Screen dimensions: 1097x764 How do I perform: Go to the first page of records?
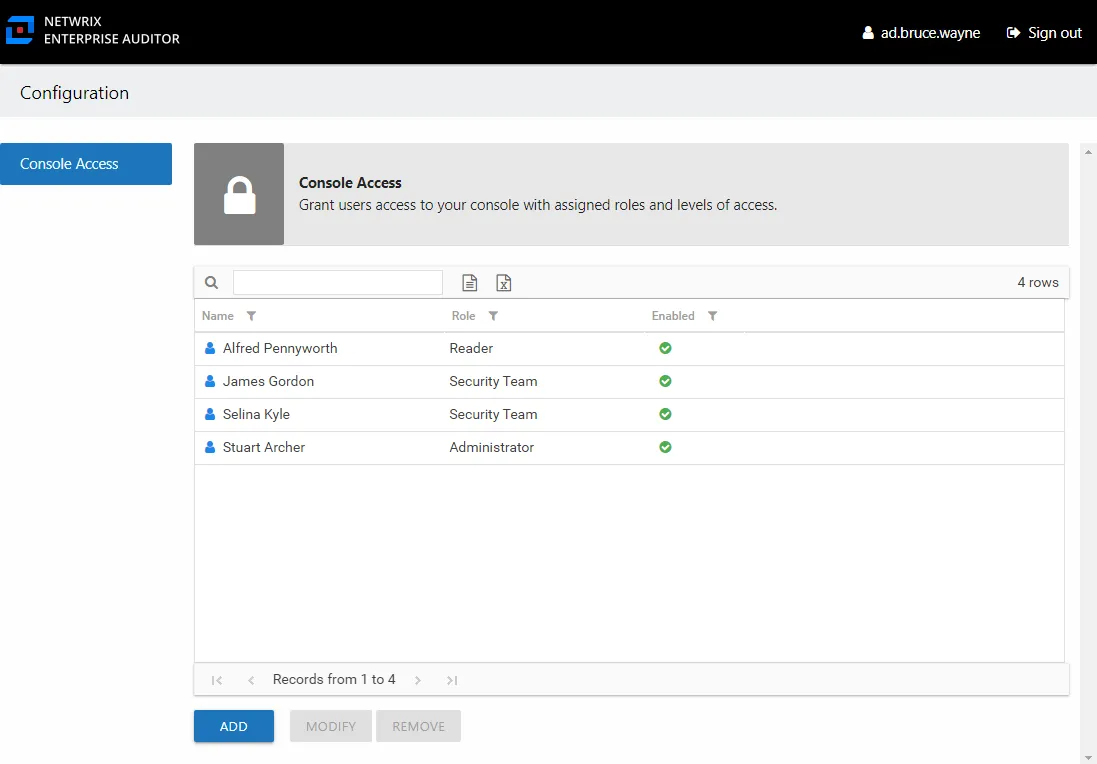pyautogui.click(x=217, y=680)
